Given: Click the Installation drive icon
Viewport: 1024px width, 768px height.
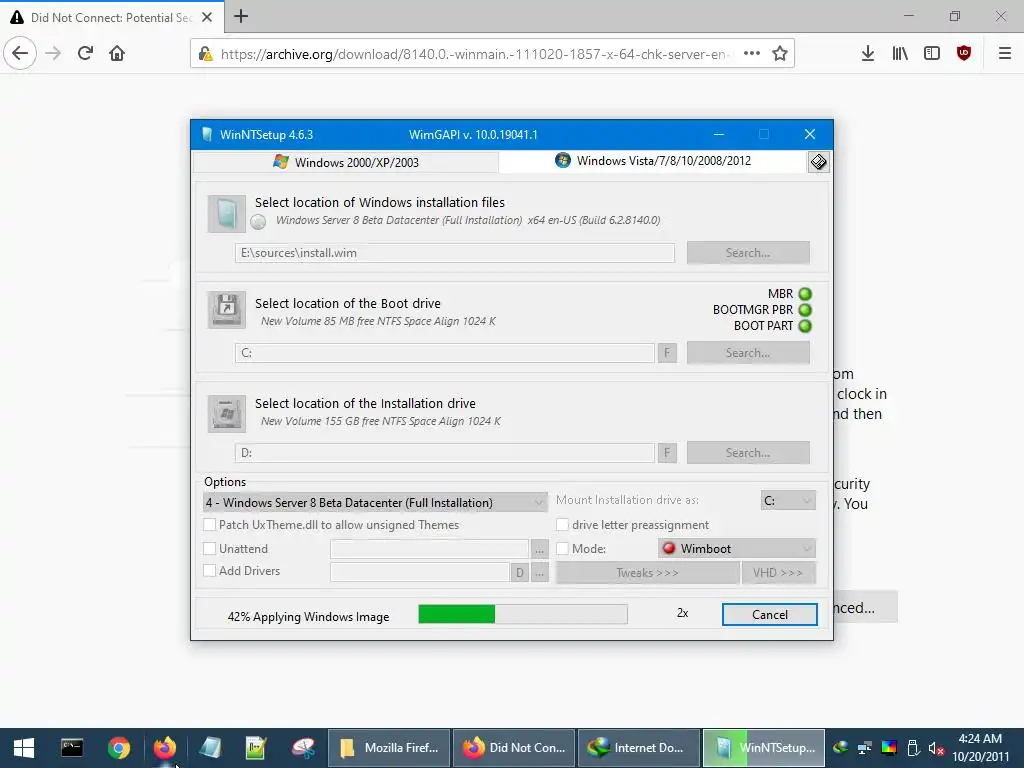Looking at the screenshot, I should [x=227, y=413].
